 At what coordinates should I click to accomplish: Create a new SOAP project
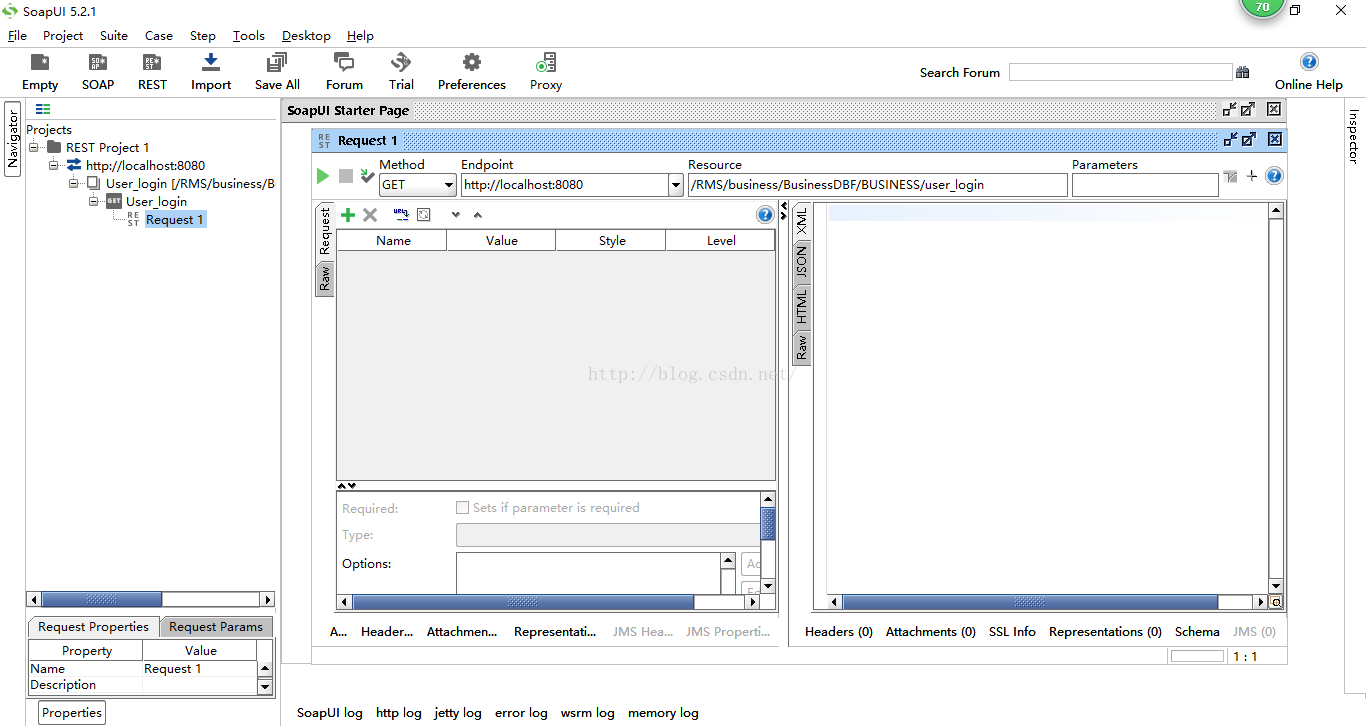[98, 72]
